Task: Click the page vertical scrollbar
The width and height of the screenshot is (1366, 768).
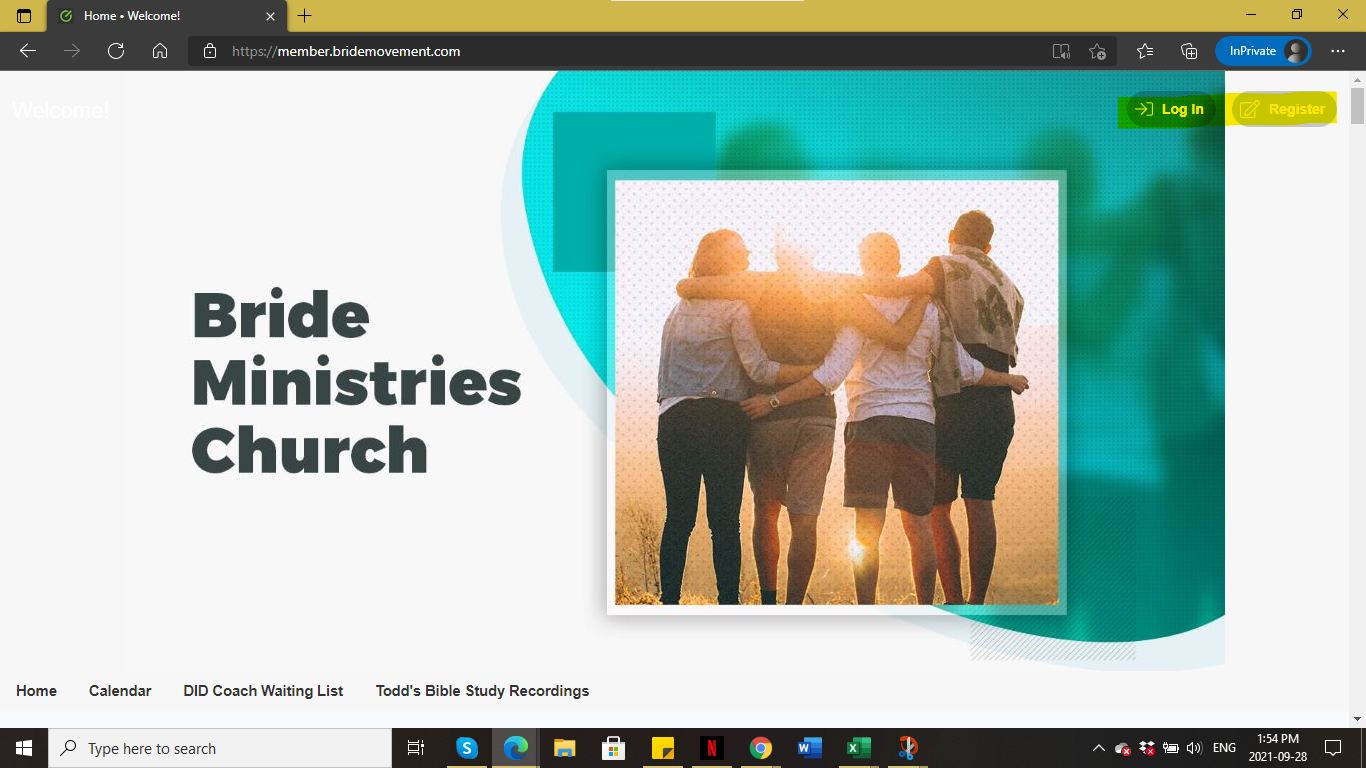Action: (1357, 400)
